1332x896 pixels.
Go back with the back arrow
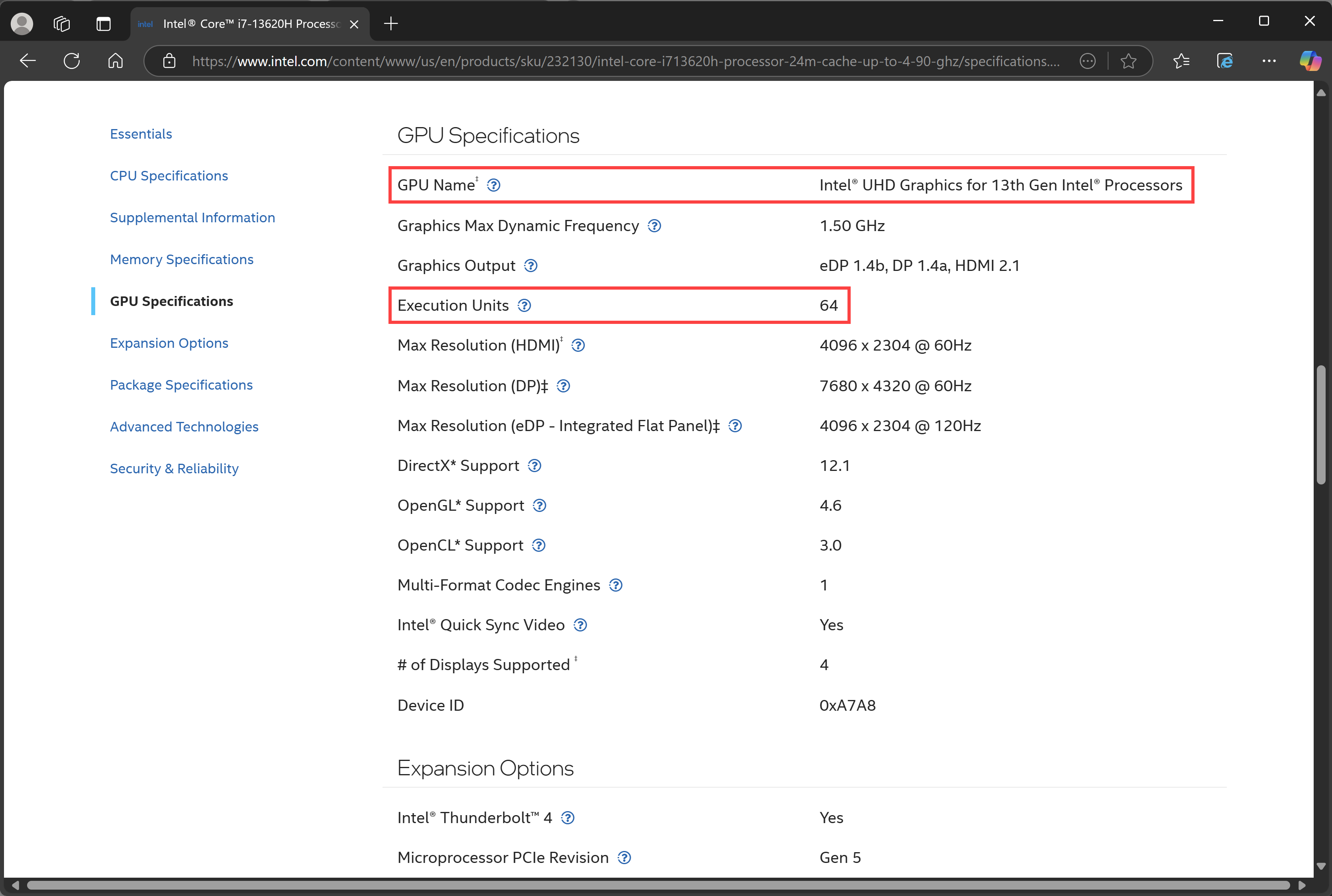[27, 61]
